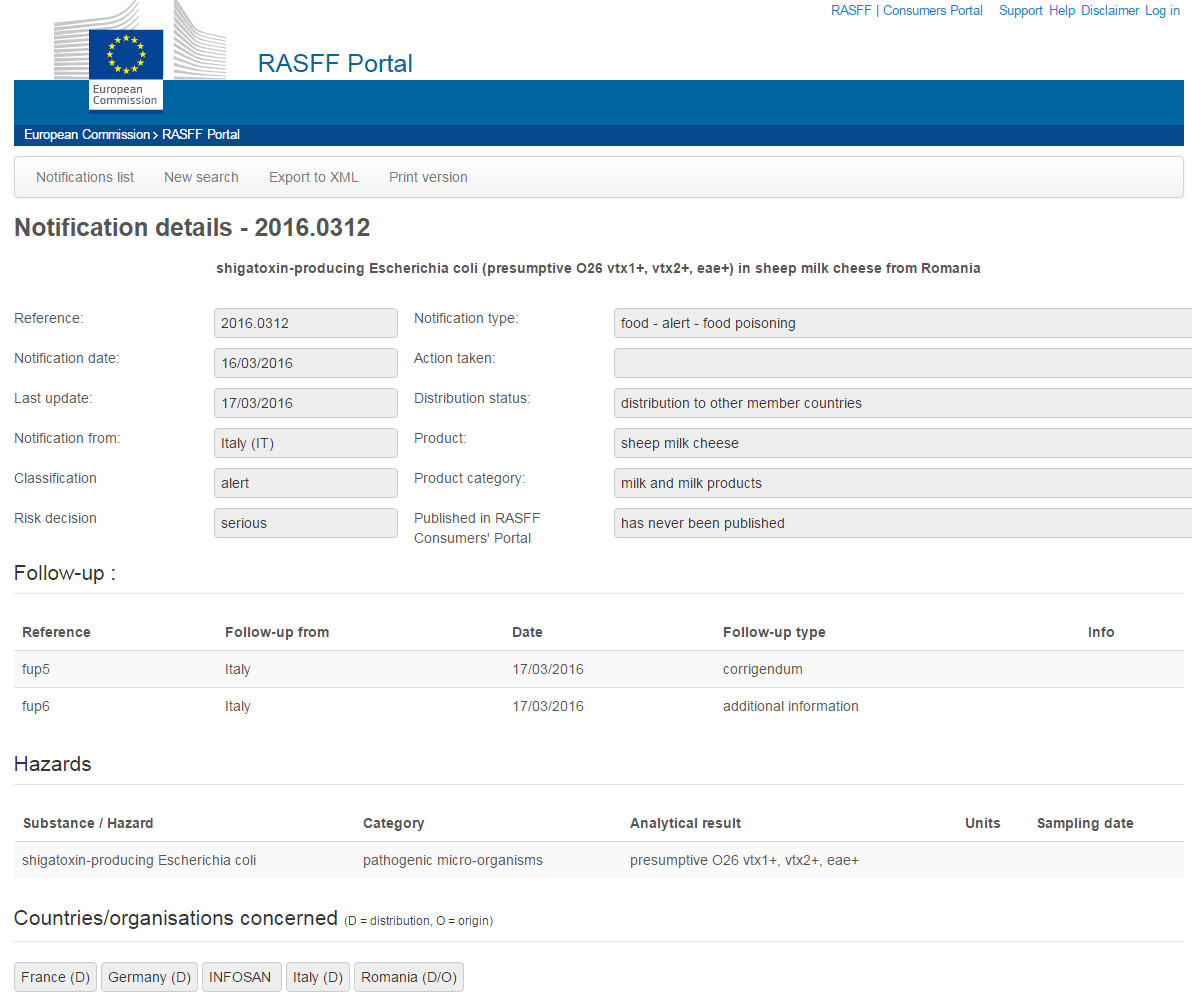This screenshot has width=1192, height=994.
Task: Click the European Commission logo
Action: point(125,68)
